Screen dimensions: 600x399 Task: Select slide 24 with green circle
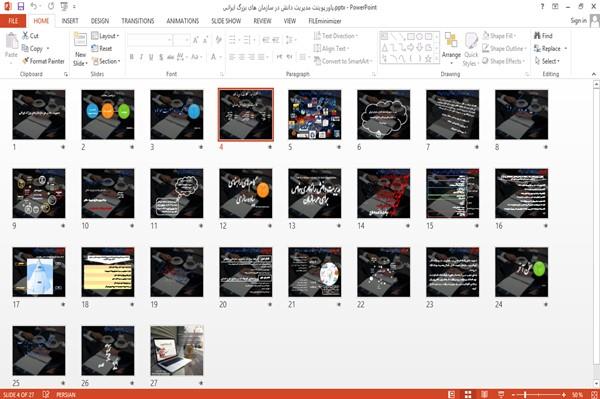pos(522,272)
